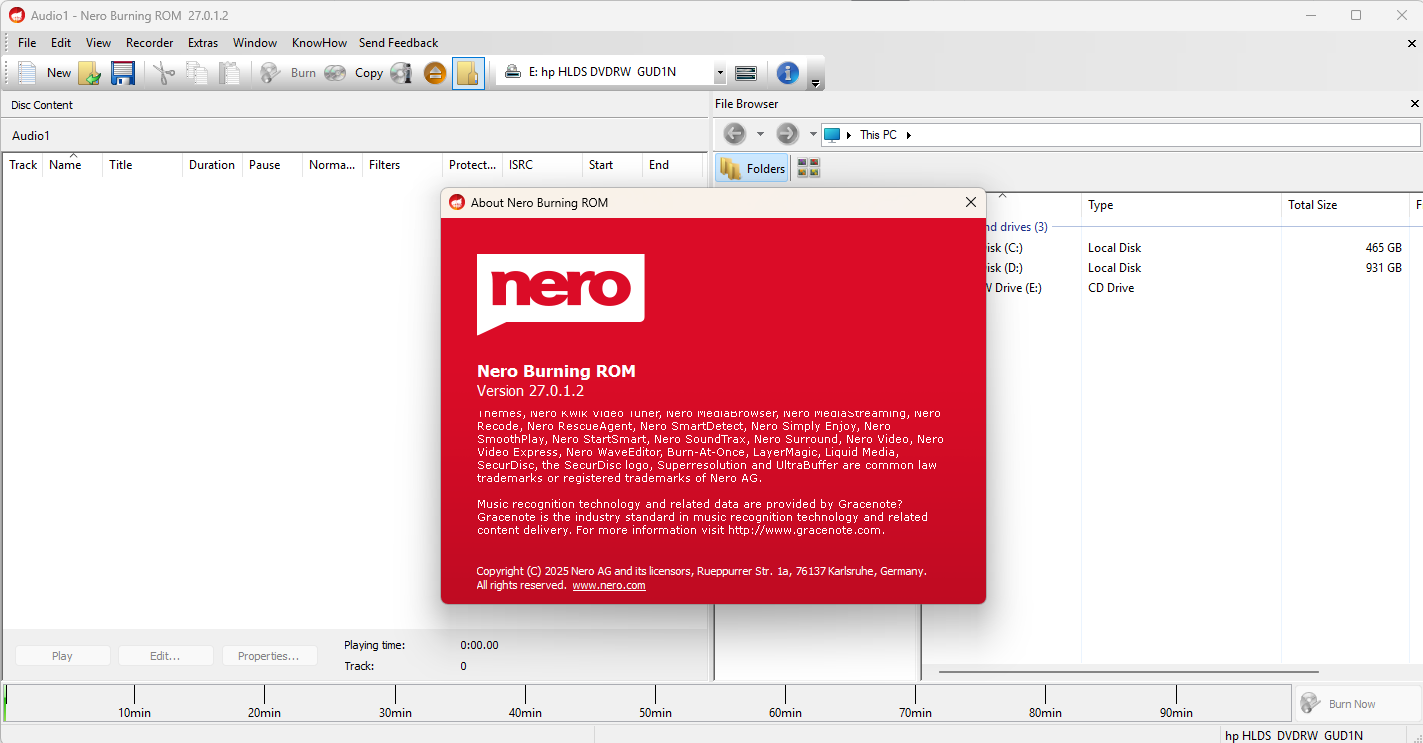
Task: Open the Extras menu
Action: [203, 43]
